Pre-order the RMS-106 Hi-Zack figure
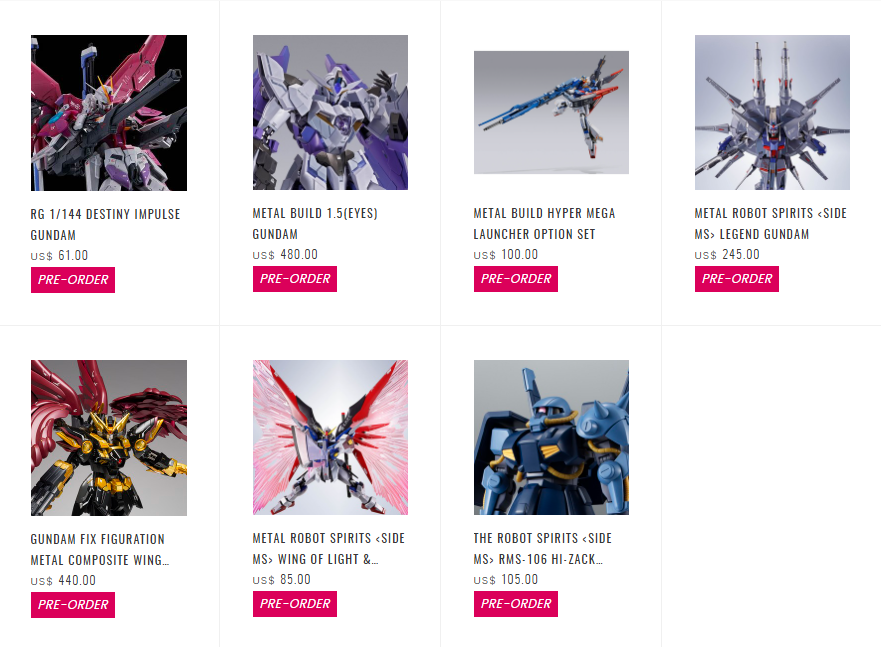This screenshot has width=881, height=647. point(516,604)
